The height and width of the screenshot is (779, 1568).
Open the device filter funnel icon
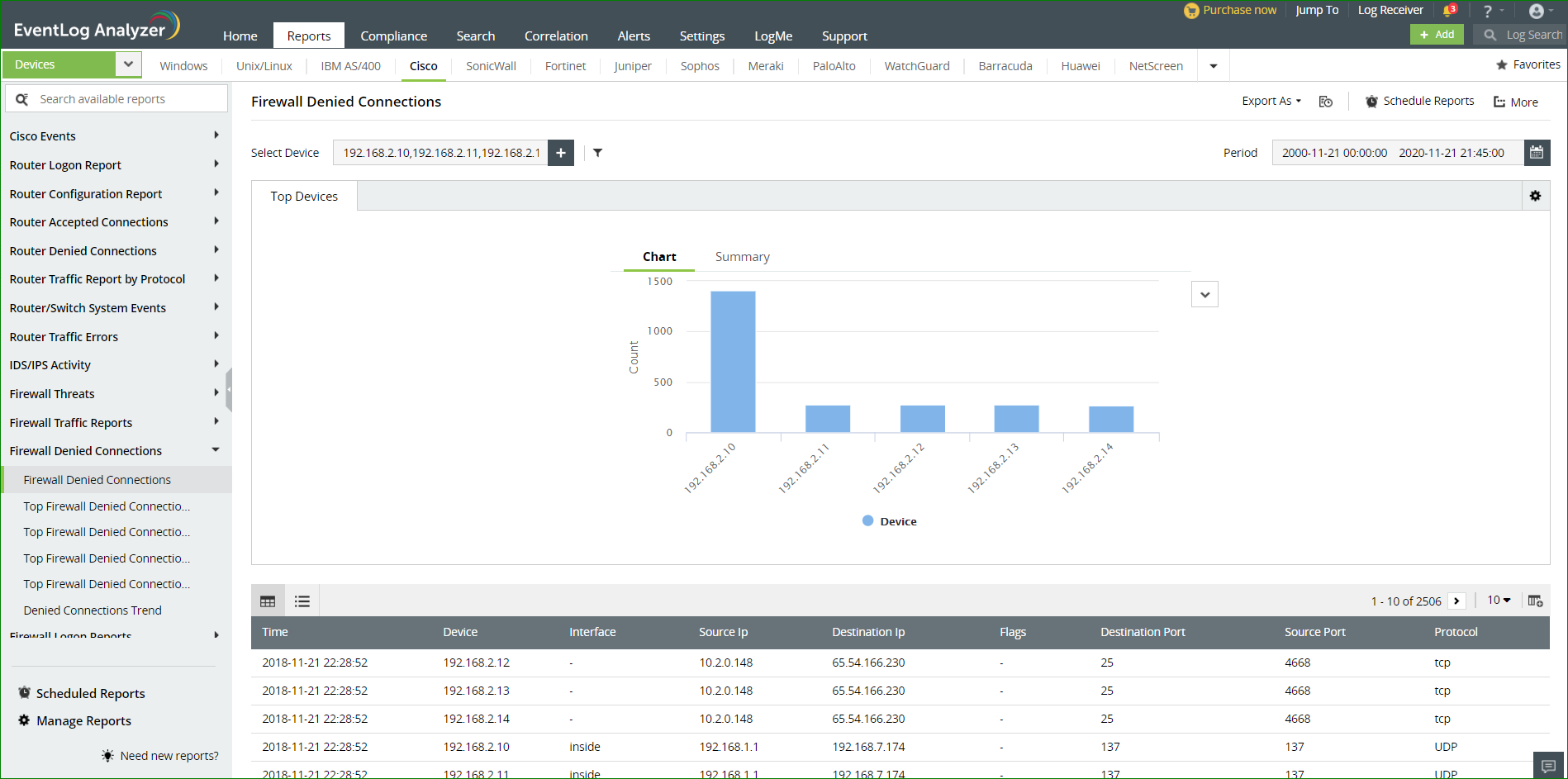click(597, 153)
